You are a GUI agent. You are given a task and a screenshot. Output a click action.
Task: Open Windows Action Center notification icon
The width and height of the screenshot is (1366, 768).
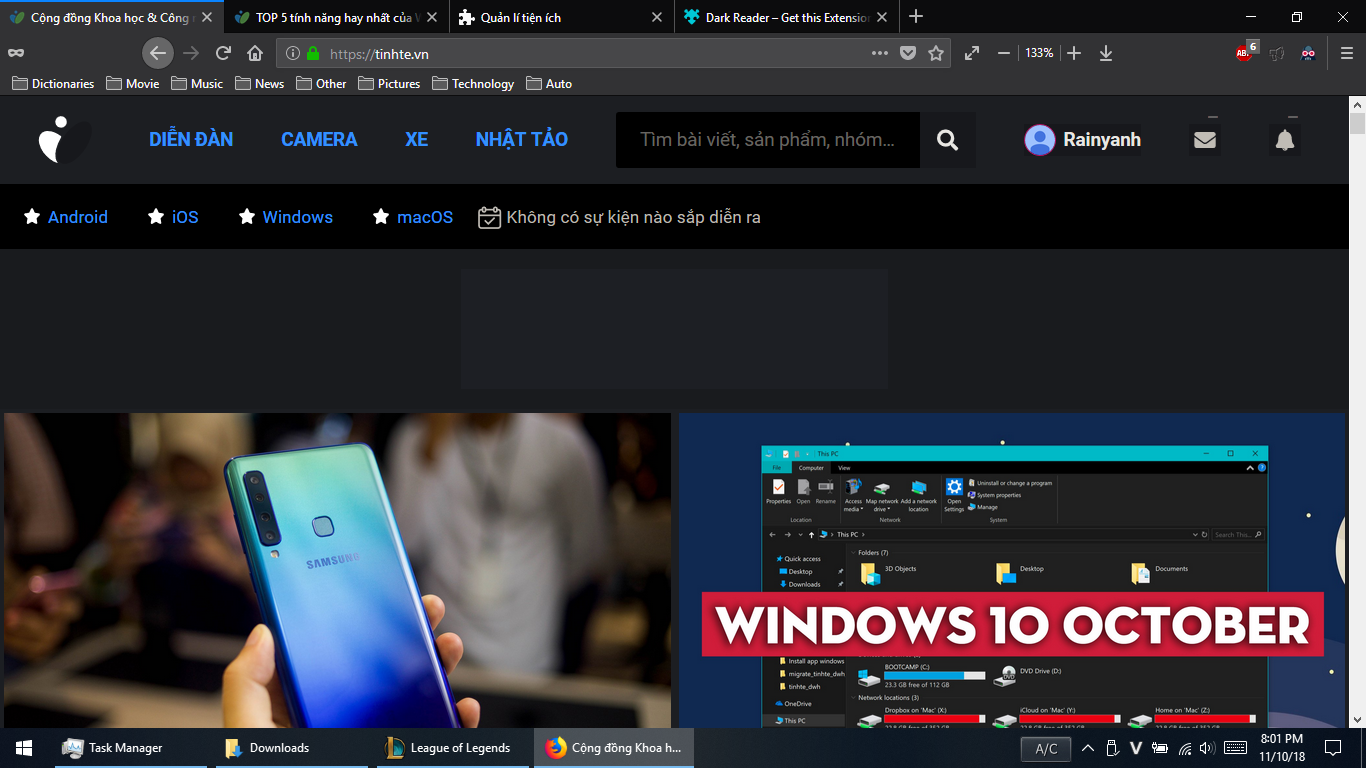click(1333, 747)
